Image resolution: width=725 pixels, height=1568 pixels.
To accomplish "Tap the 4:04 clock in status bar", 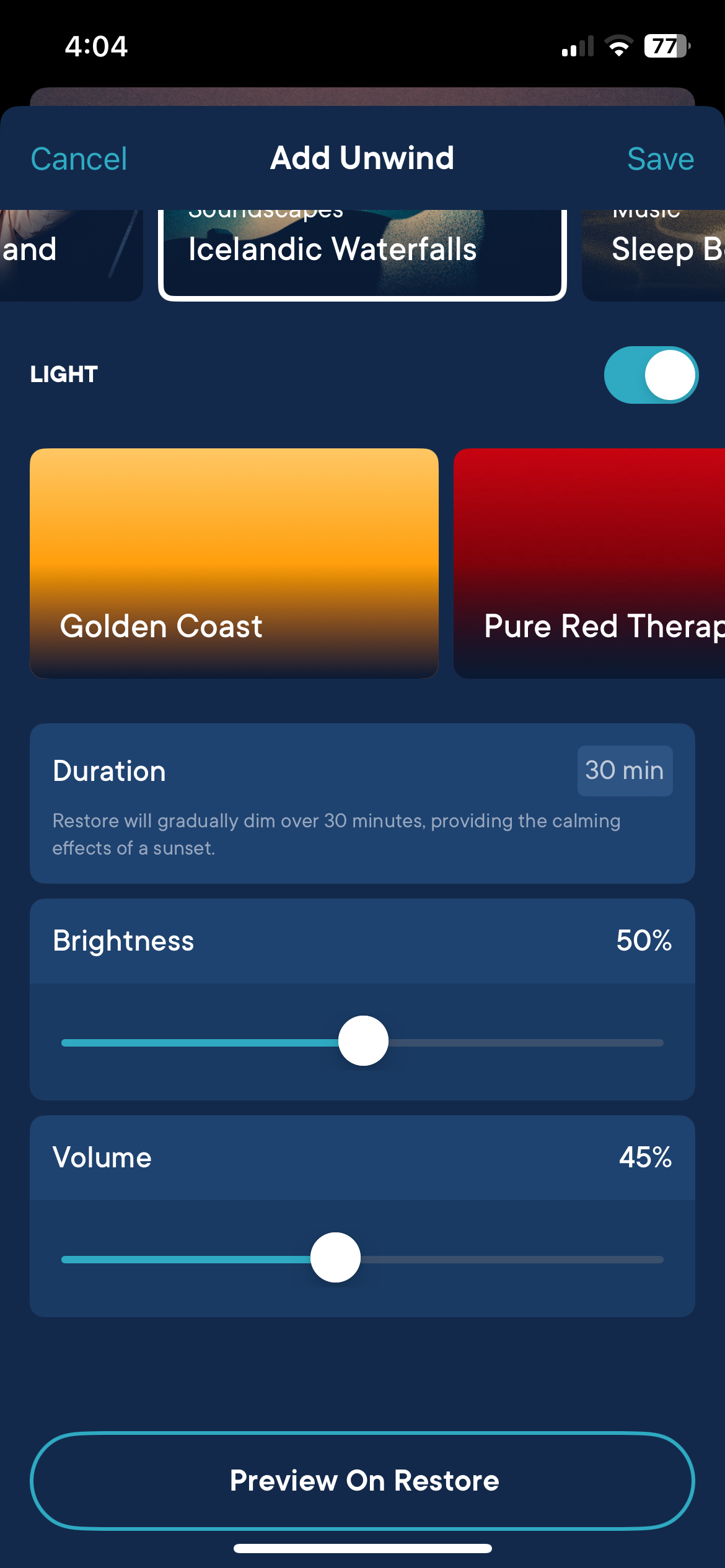I will [96, 46].
